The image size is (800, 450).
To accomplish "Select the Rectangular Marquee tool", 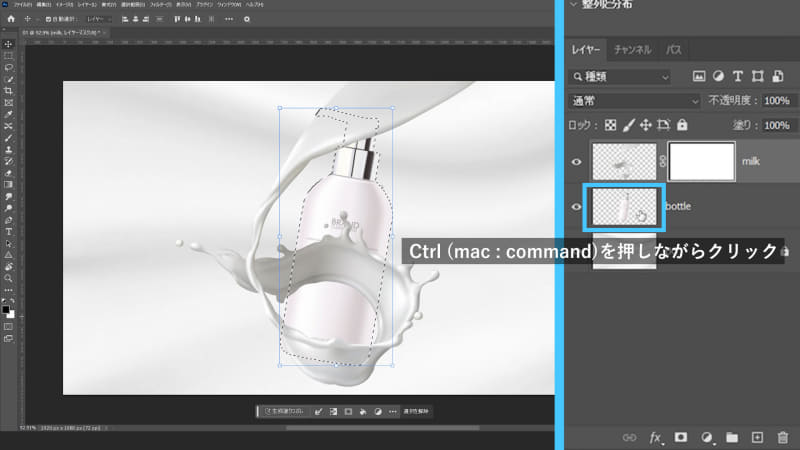I will (8, 56).
